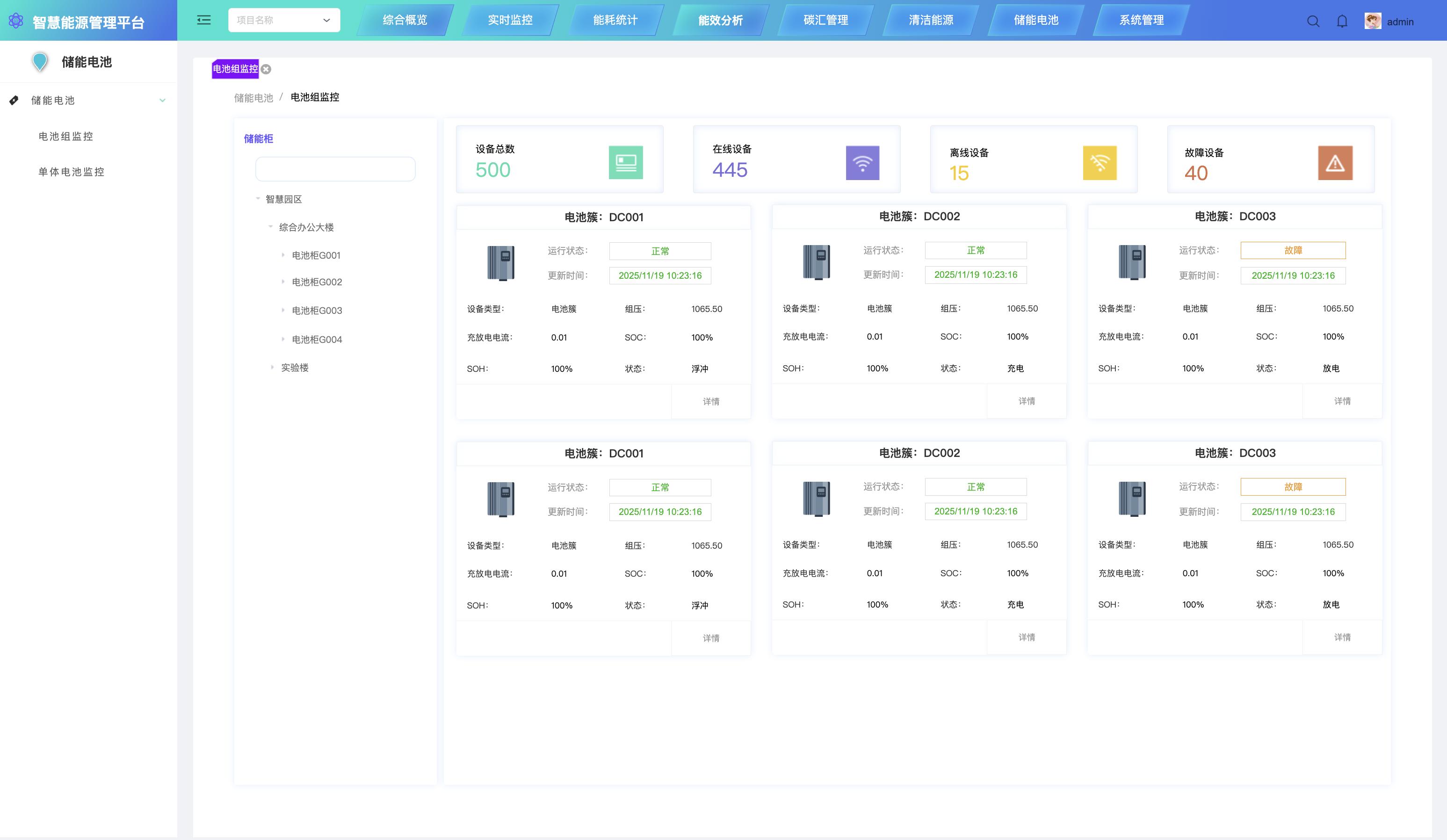The image size is (1447, 840).
Task: Open 详情 for the first DC003 card
Action: (x=1342, y=401)
